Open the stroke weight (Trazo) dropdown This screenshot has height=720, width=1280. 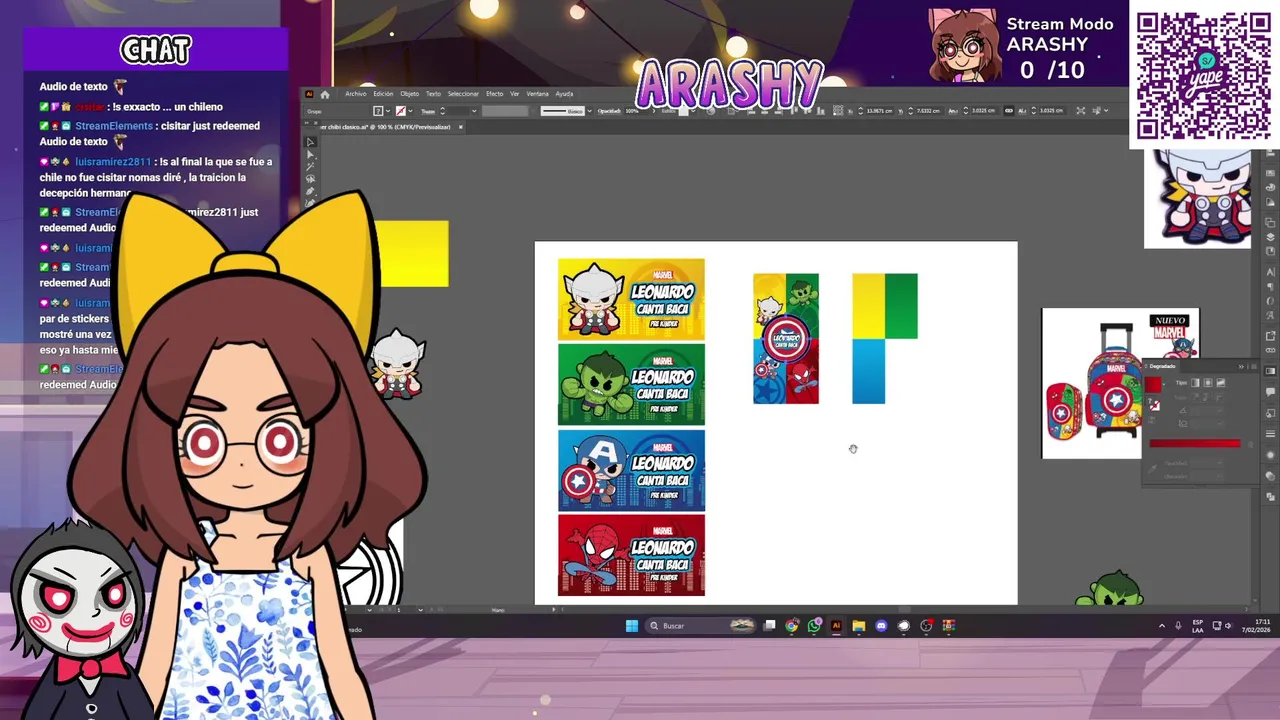[x=474, y=111]
